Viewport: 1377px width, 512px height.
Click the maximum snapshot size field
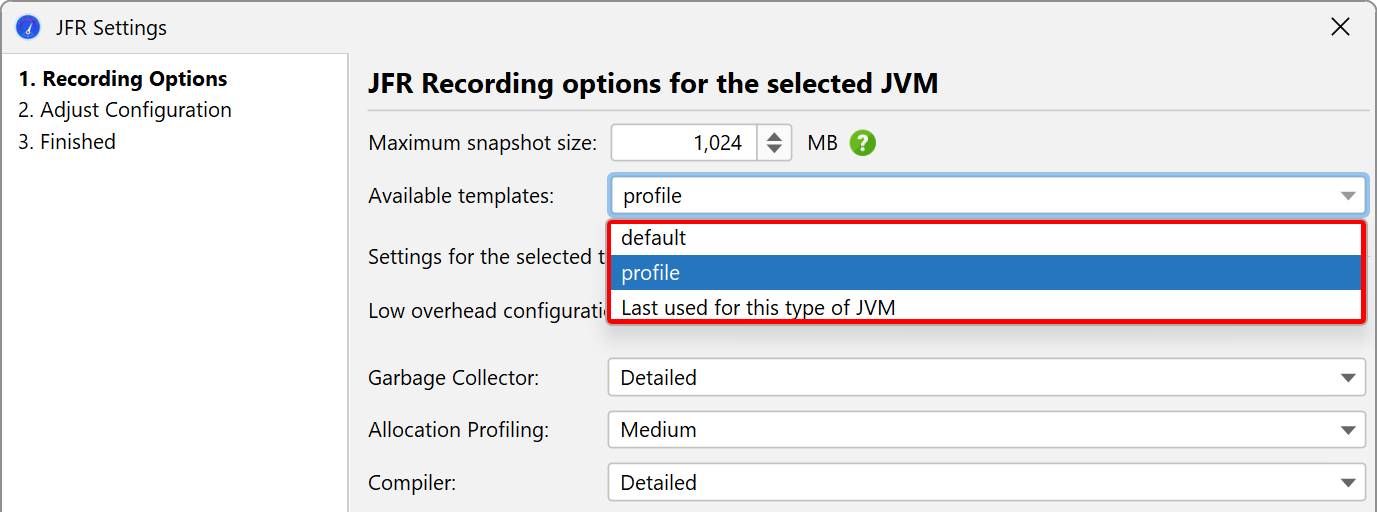(x=684, y=143)
